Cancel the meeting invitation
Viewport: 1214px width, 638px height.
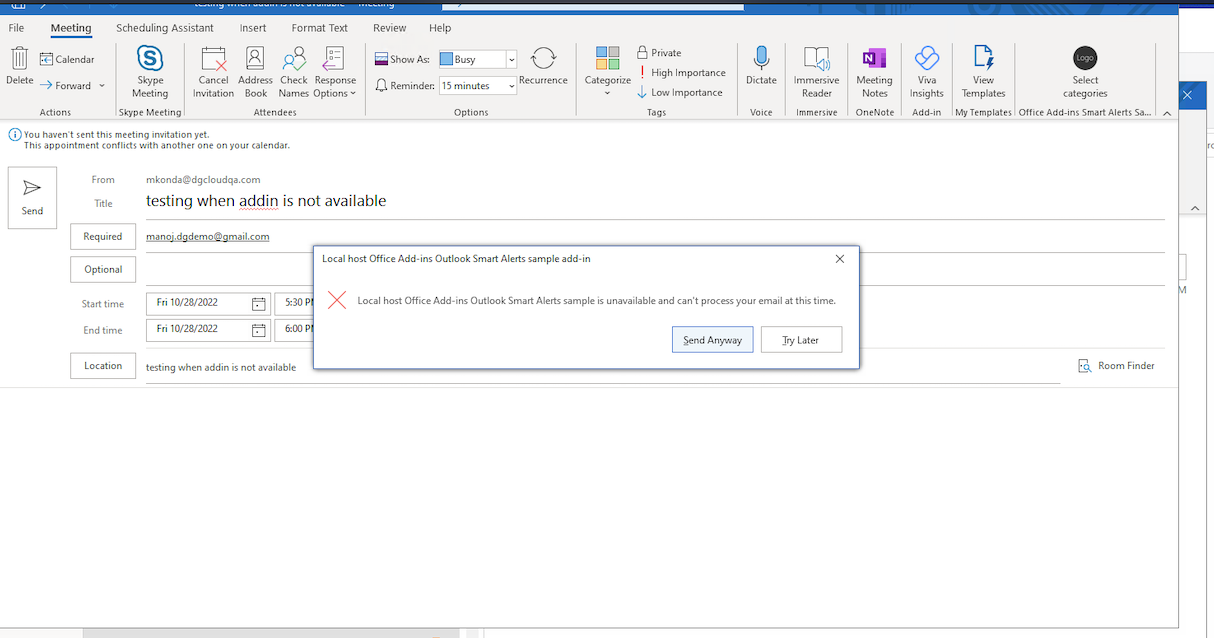(x=213, y=70)
